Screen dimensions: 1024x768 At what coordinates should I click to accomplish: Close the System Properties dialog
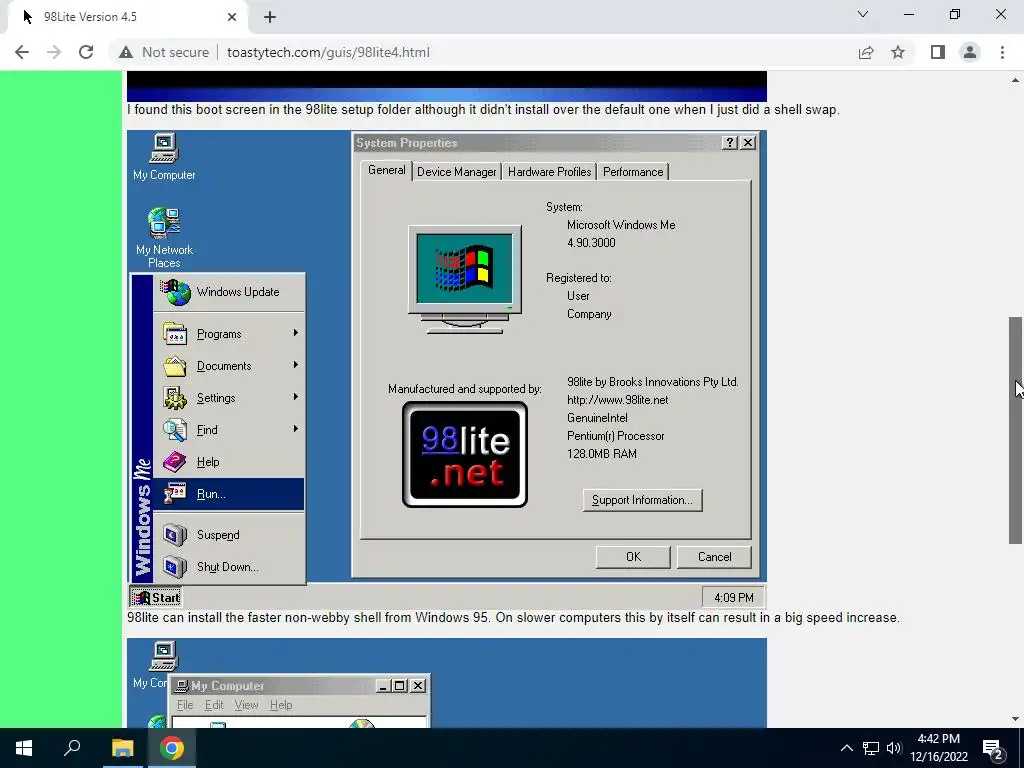coord(748,143)
